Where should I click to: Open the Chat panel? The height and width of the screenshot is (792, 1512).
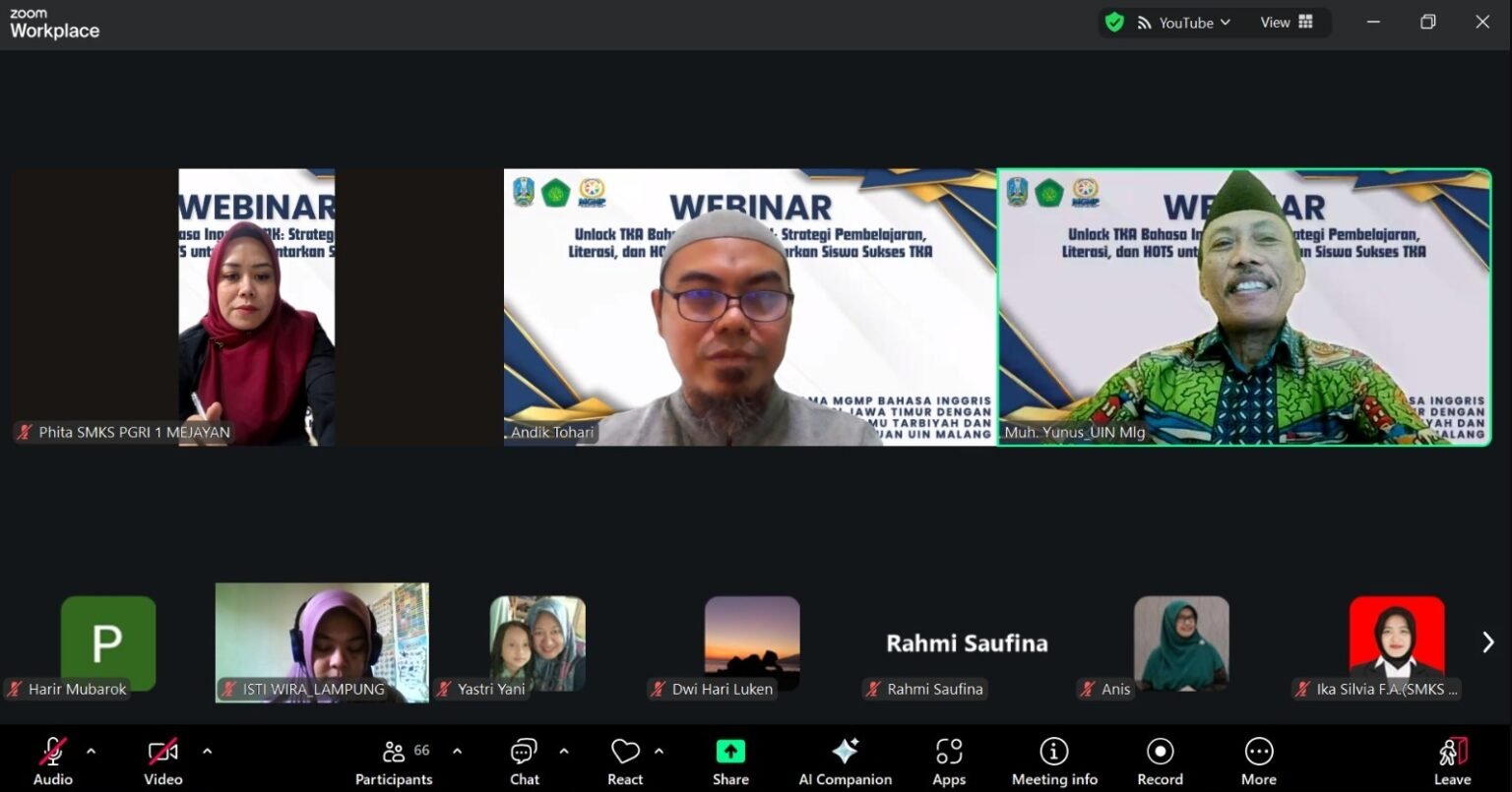pos(524,761)
